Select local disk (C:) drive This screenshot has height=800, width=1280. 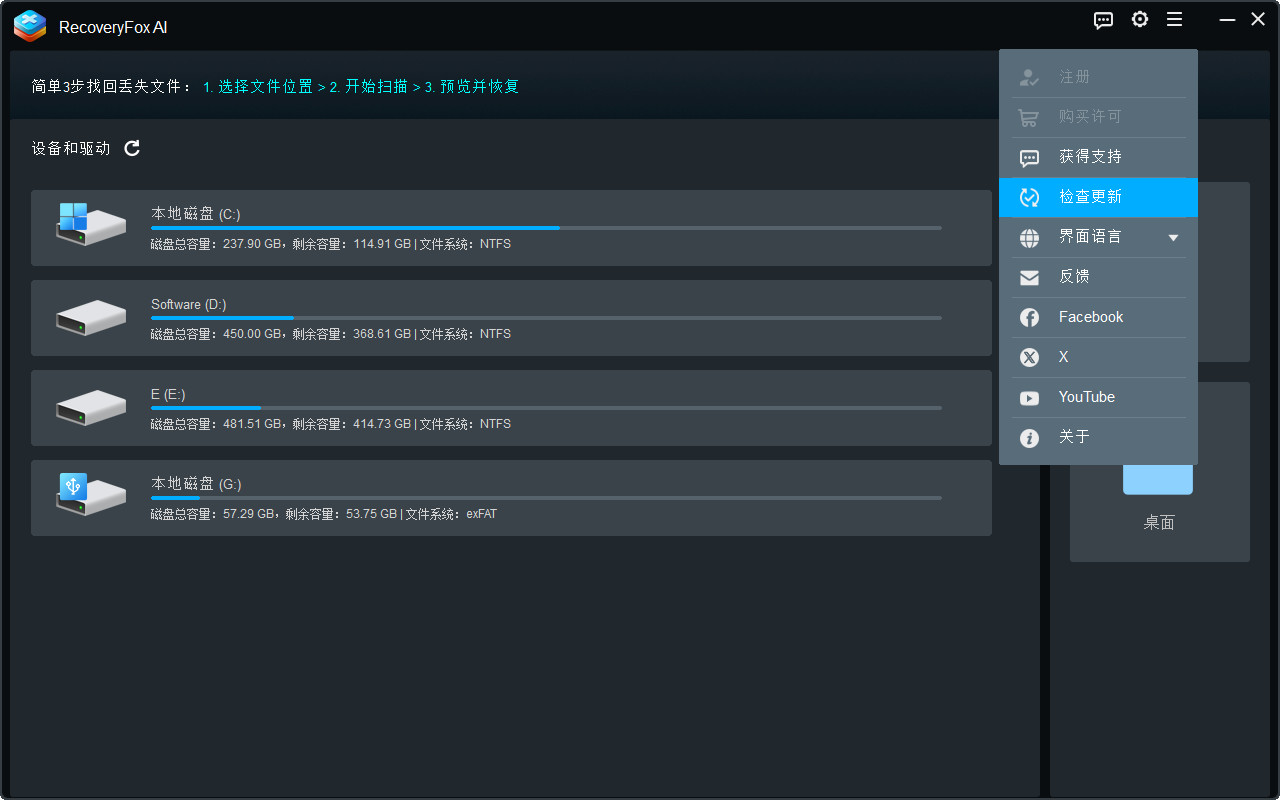point(511,228)
